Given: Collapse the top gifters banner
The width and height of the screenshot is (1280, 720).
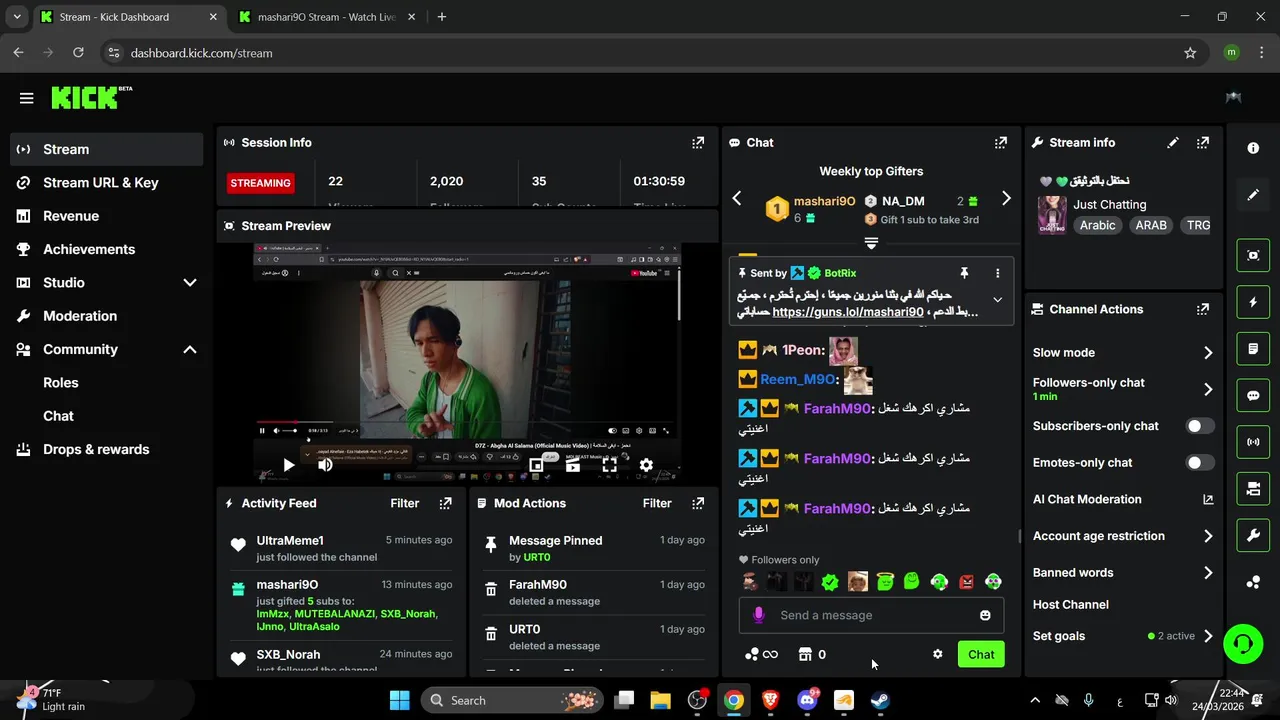Looking at the screenshot, I should (871, 243).
